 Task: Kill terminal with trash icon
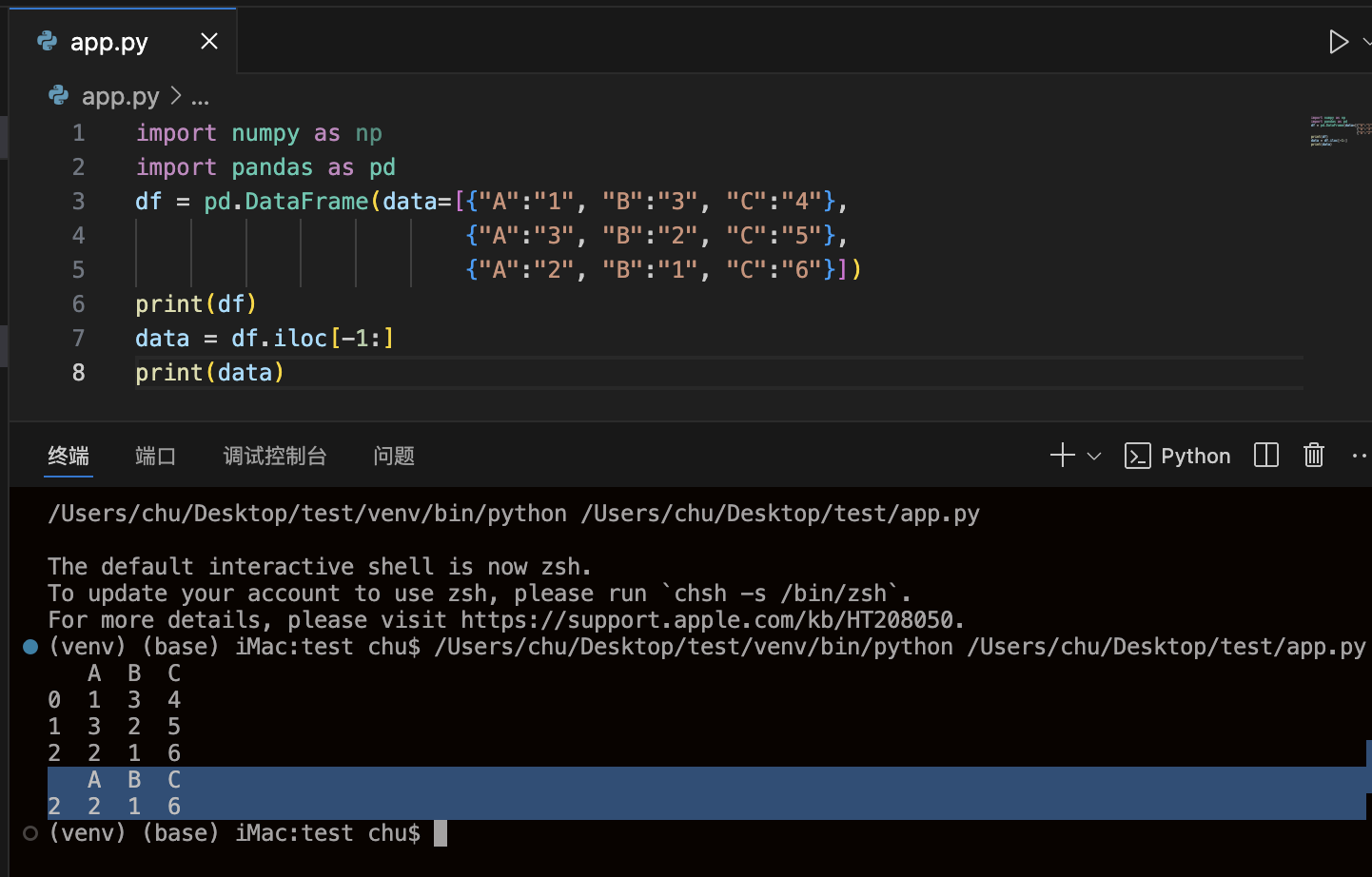click(1313, 456)
